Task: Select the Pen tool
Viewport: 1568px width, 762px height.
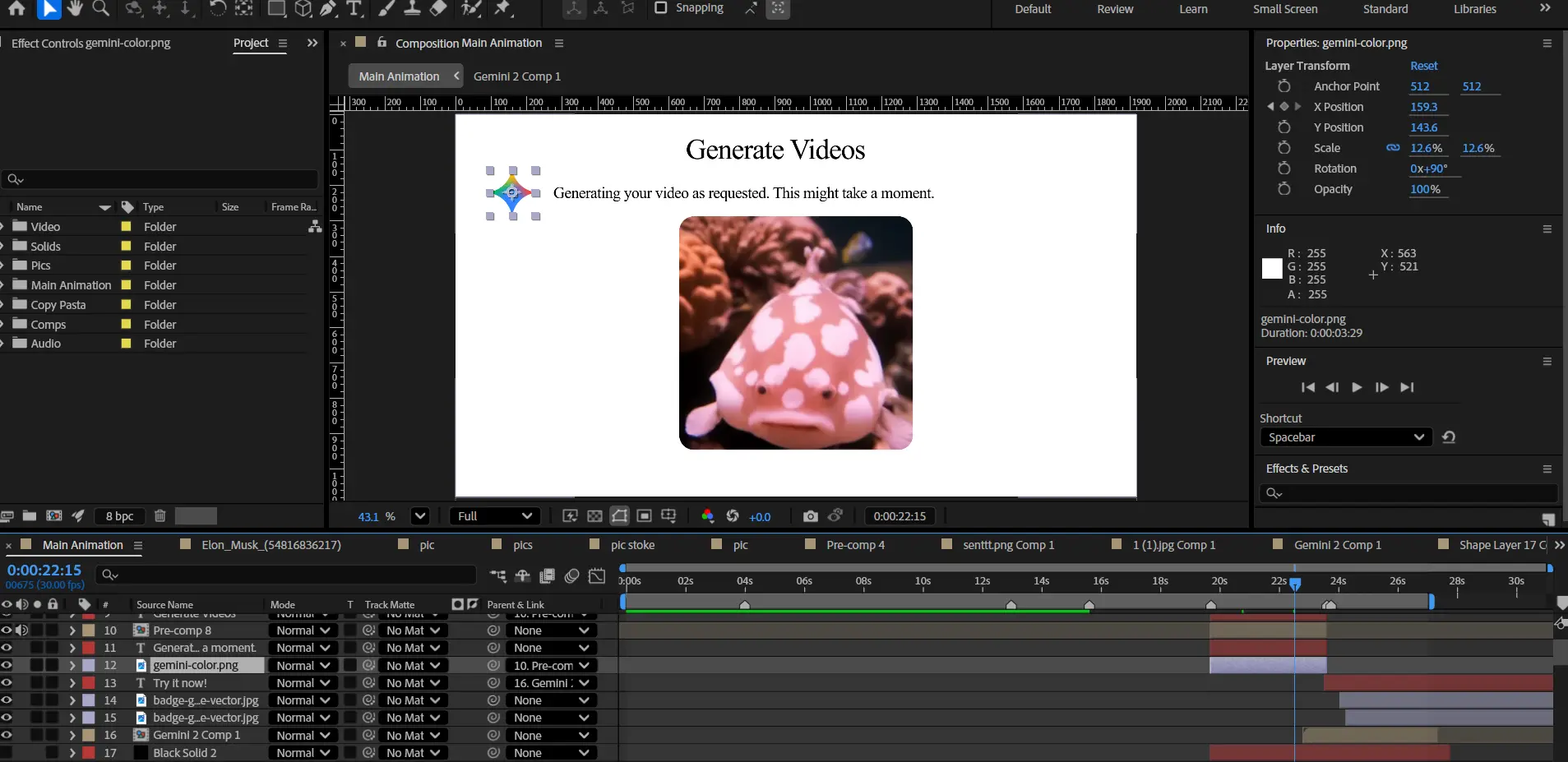Action: coord(328,9)
